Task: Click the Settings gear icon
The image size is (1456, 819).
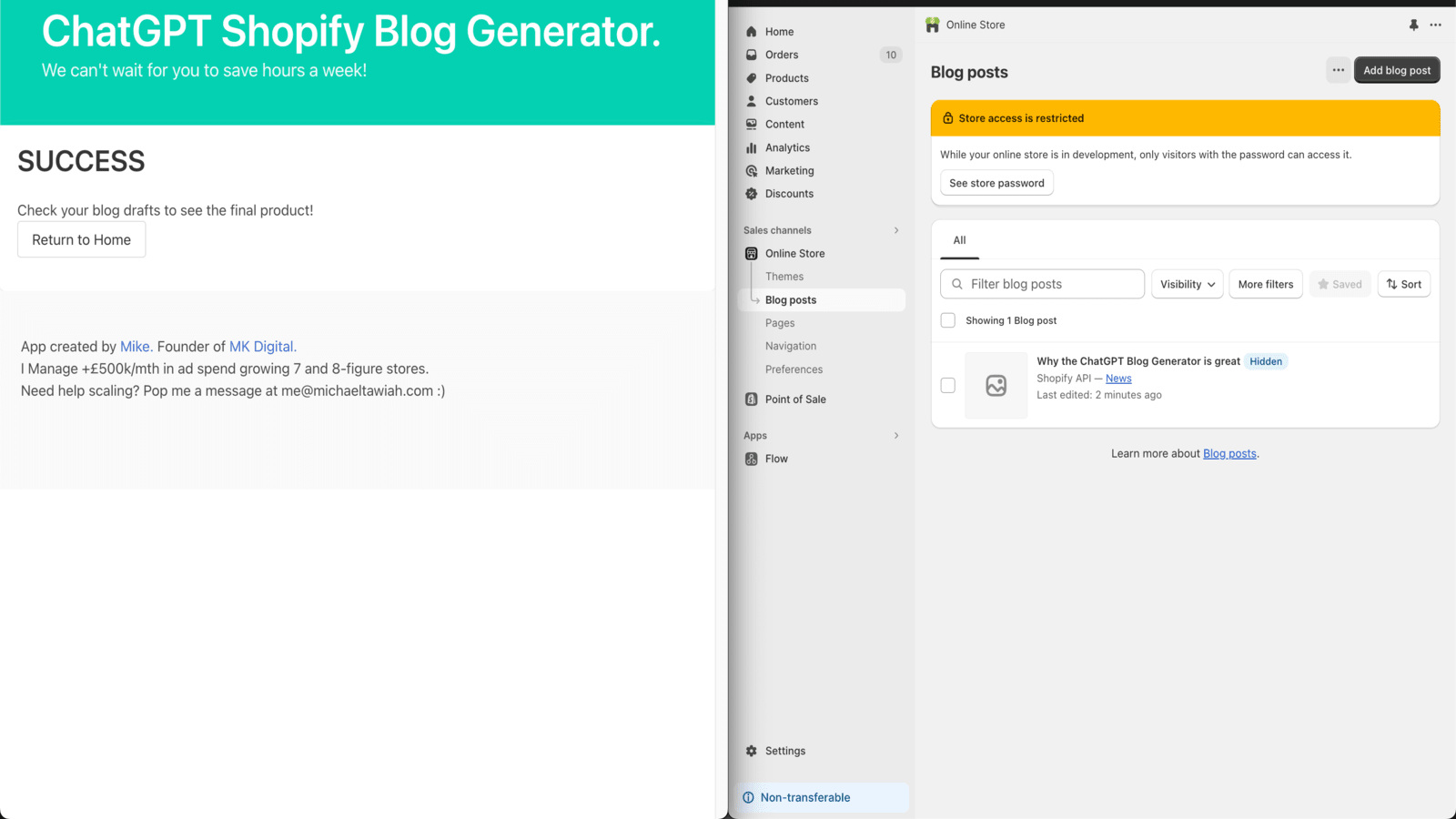Action: point(752,751)
